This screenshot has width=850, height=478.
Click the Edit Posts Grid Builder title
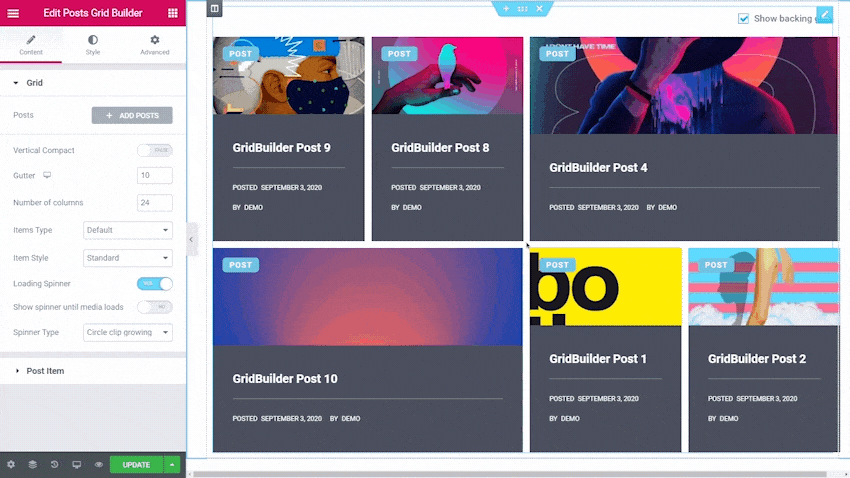point(93,13)
